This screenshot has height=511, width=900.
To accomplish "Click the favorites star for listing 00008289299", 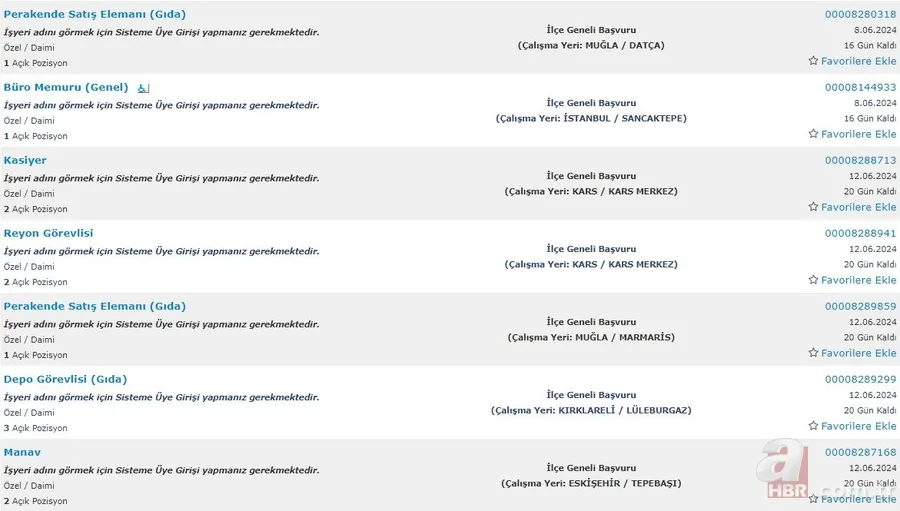I will tap(813, 426).
